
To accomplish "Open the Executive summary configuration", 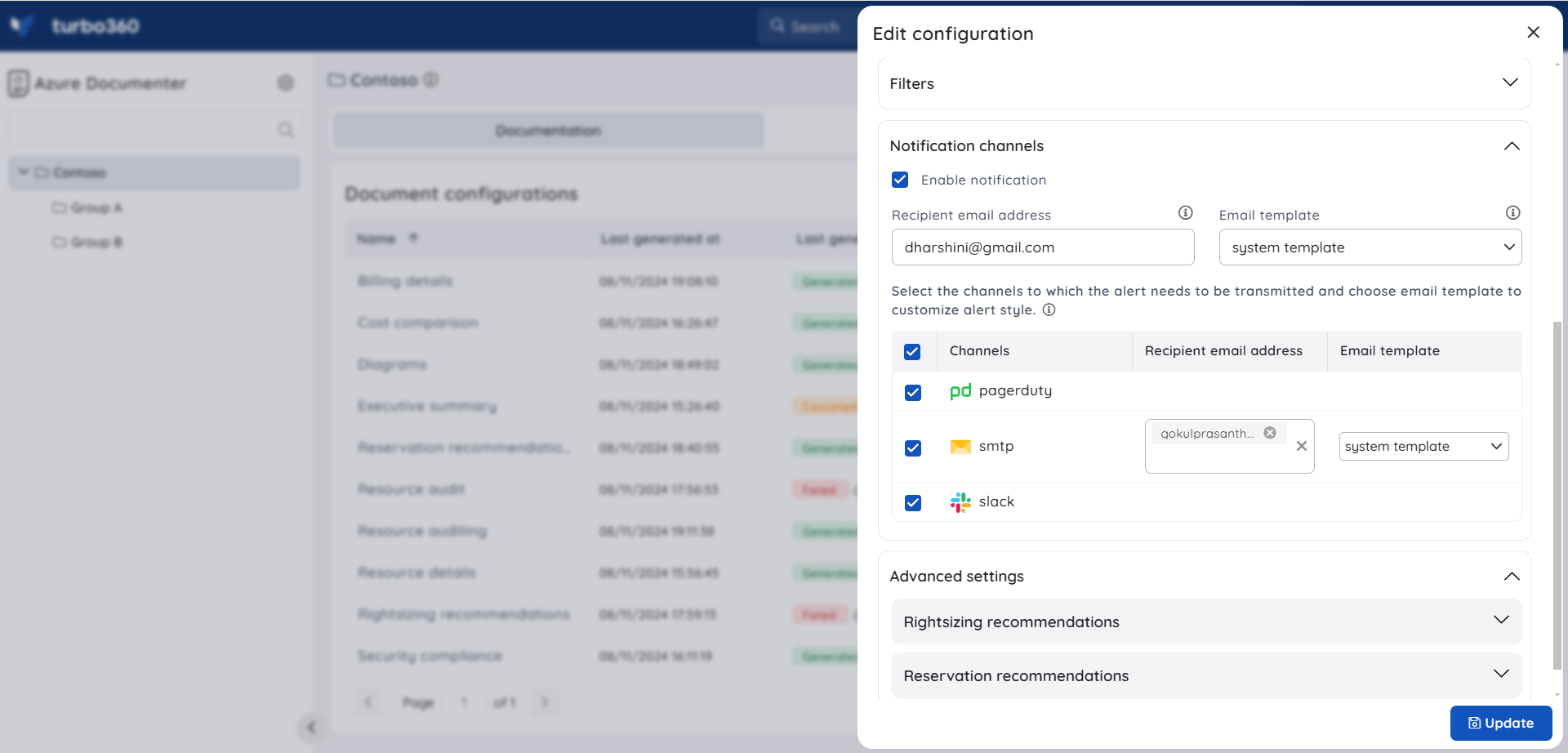I will 427,406.
